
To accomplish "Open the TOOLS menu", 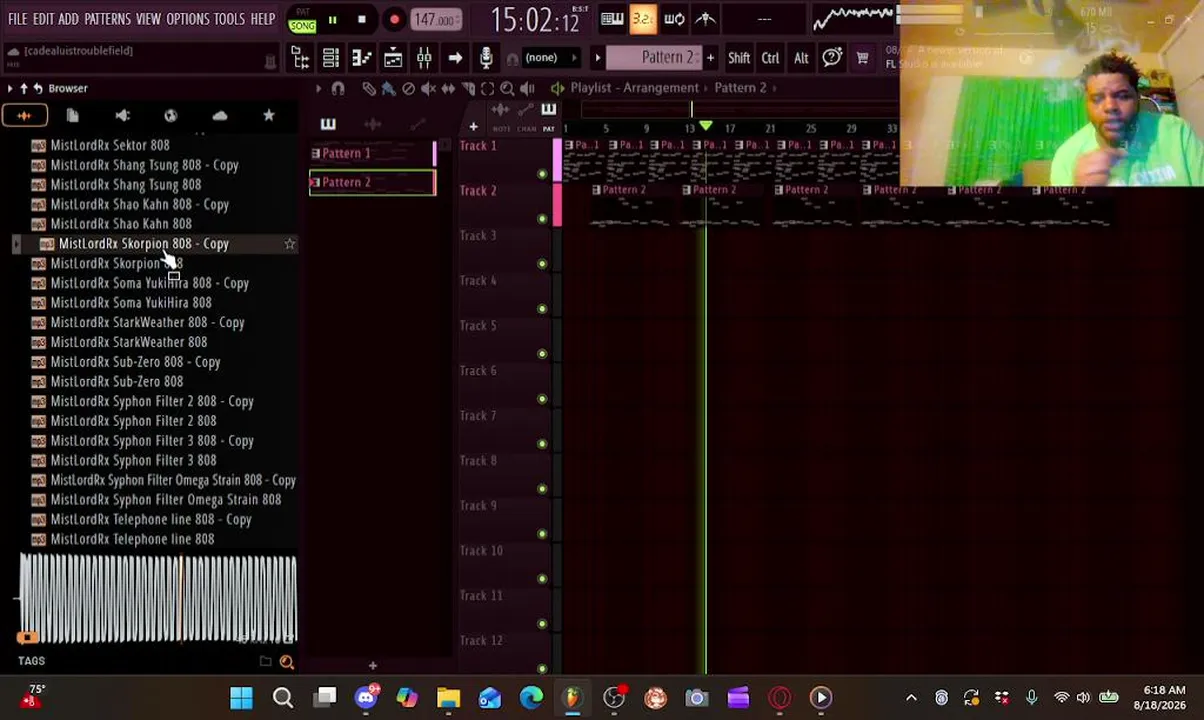I will [229, 19].
